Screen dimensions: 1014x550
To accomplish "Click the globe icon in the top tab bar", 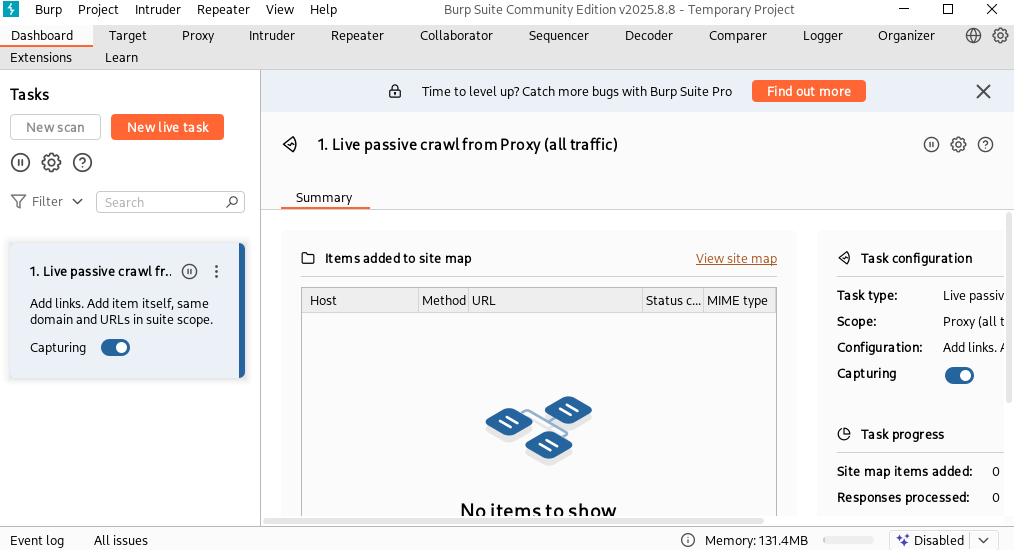I will 973,35.
